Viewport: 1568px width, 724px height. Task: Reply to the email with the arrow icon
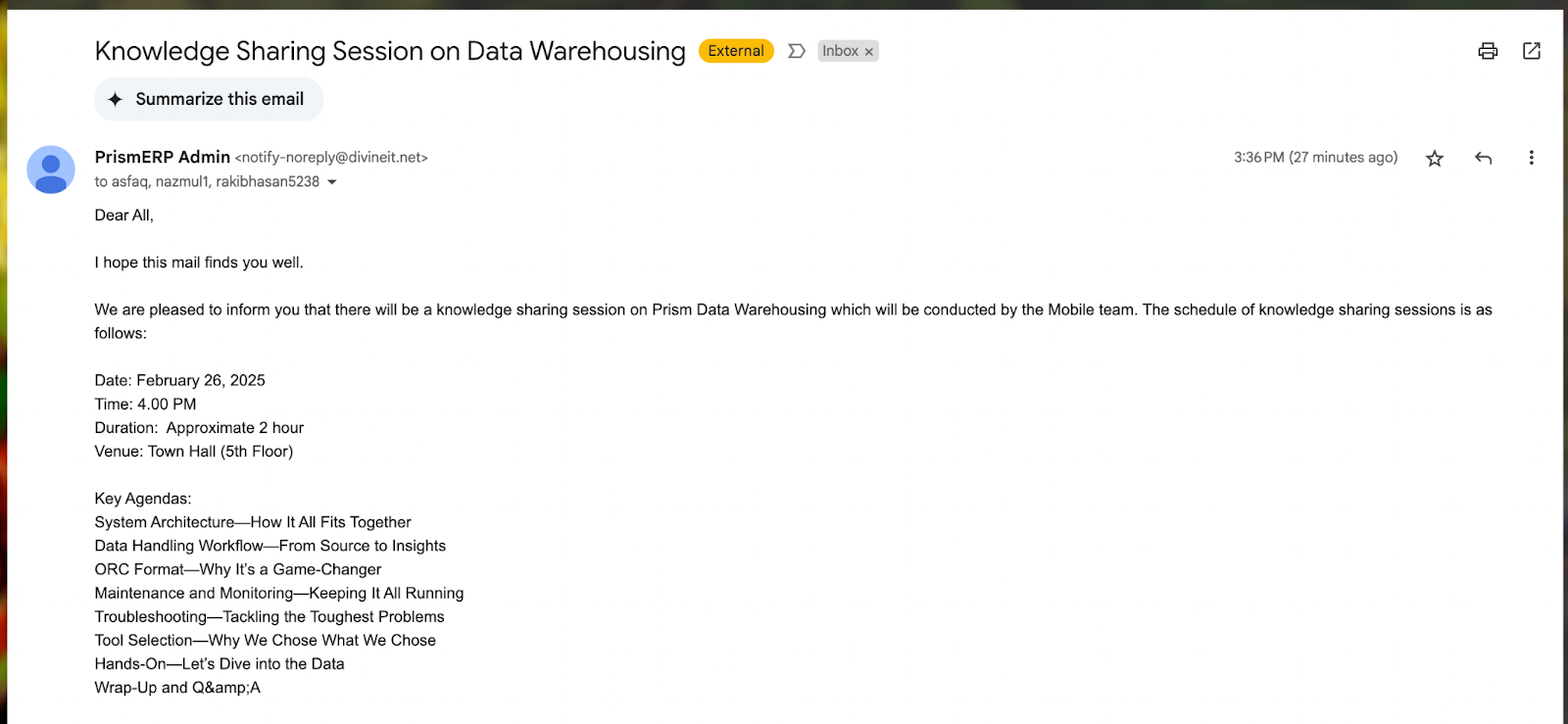pyautogui.click(x=1484, y=158)
